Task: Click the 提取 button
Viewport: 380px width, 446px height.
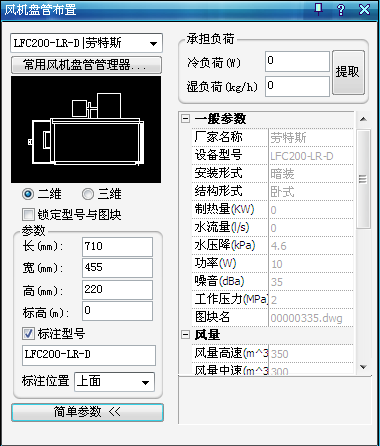Action: point(348,72)
